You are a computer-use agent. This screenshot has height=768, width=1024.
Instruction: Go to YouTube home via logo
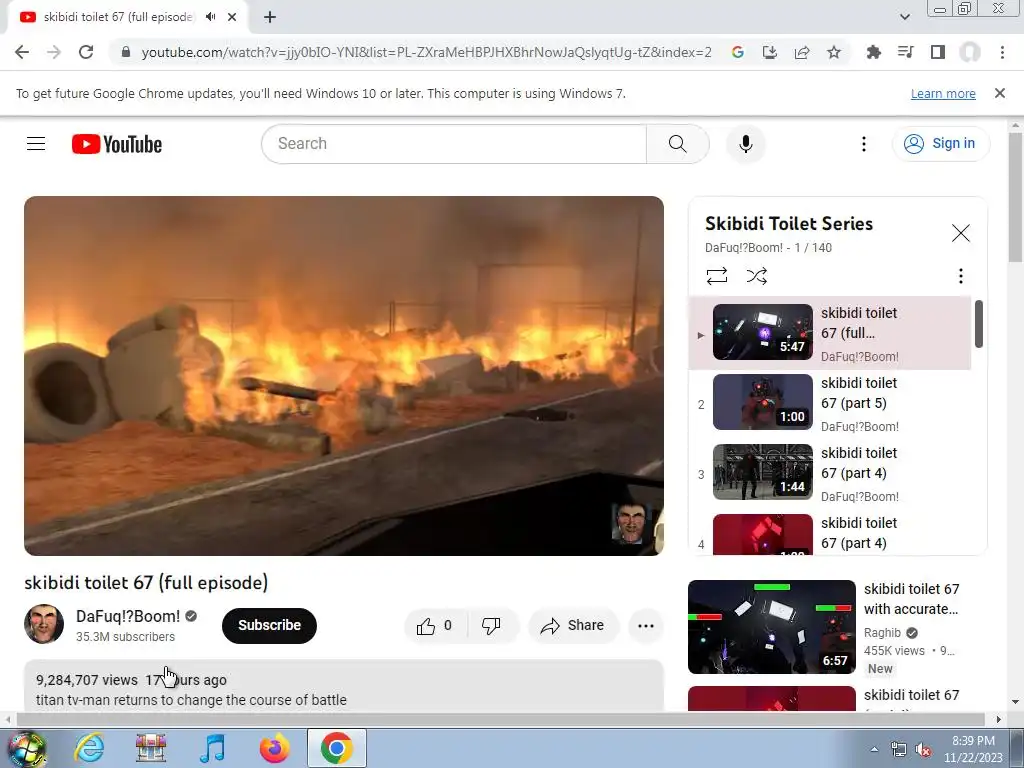click(x=117, y=144)
